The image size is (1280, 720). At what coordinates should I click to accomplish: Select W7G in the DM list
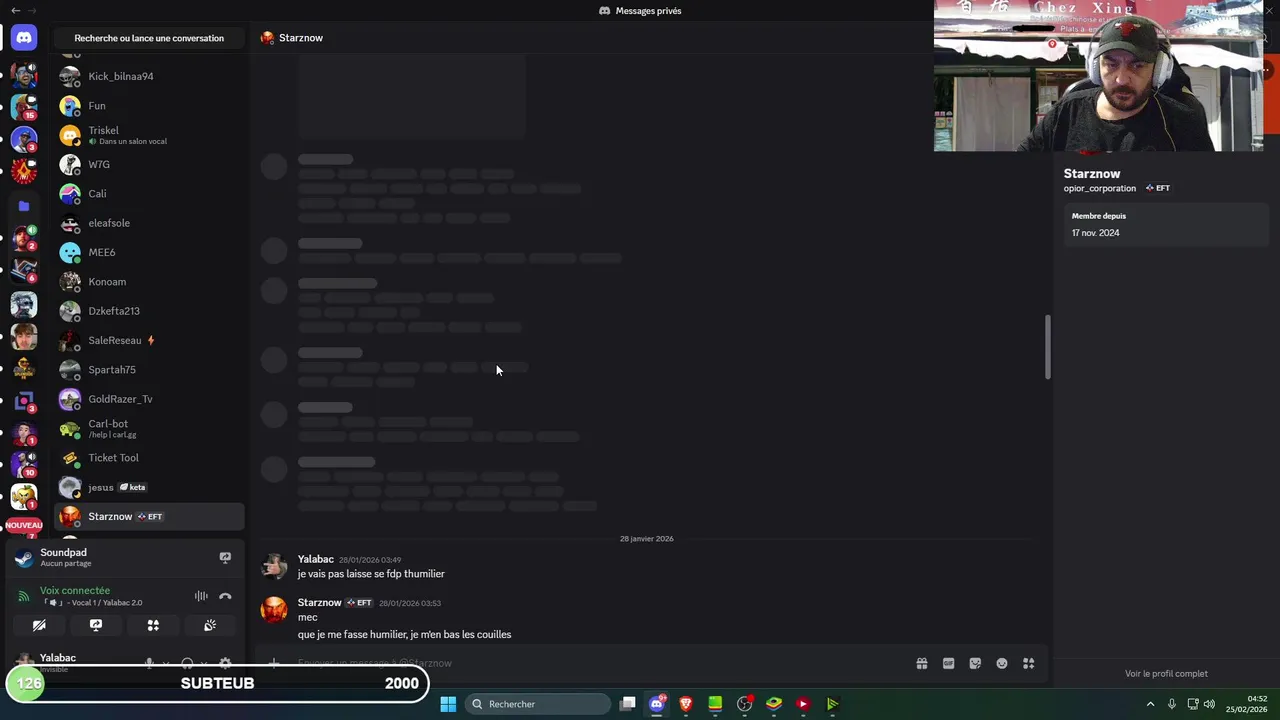pyautogui.click(x=149, y=164)
